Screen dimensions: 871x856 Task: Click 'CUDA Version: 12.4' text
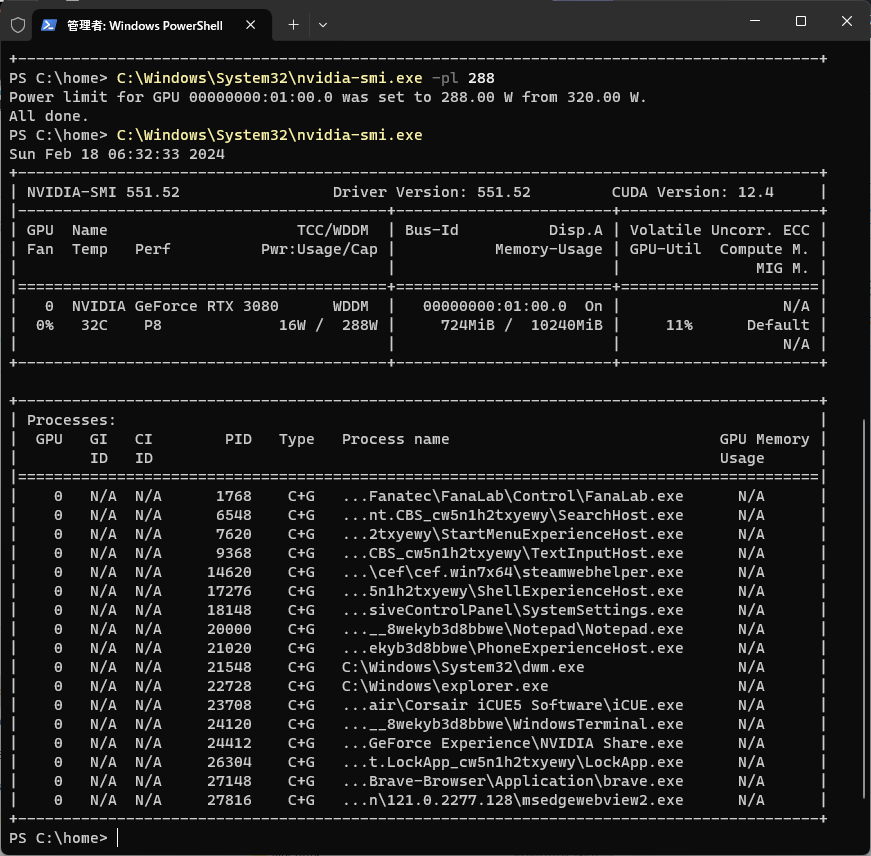[x=693, y=192]
